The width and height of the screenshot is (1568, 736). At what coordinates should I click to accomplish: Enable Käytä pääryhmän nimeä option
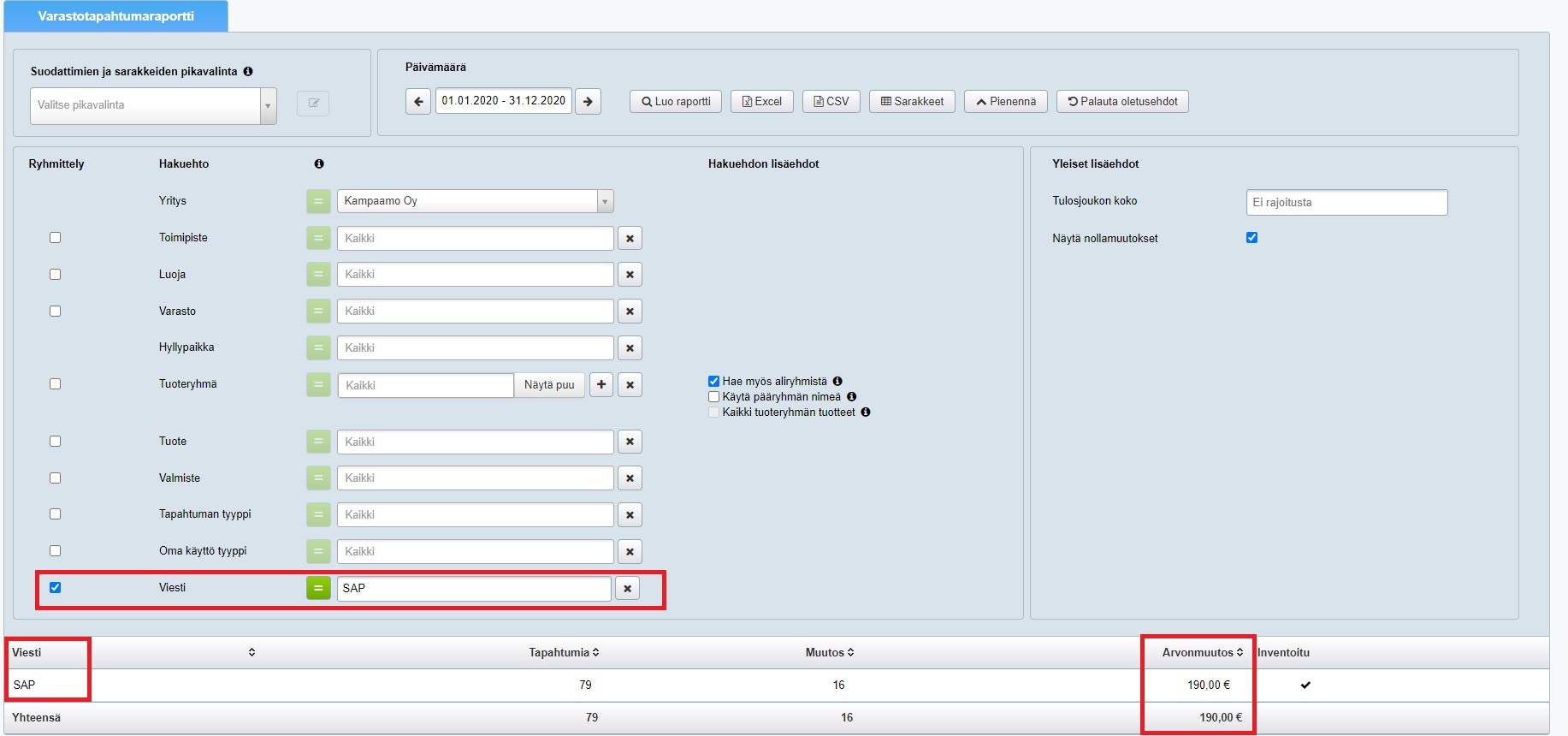[714, 397]
